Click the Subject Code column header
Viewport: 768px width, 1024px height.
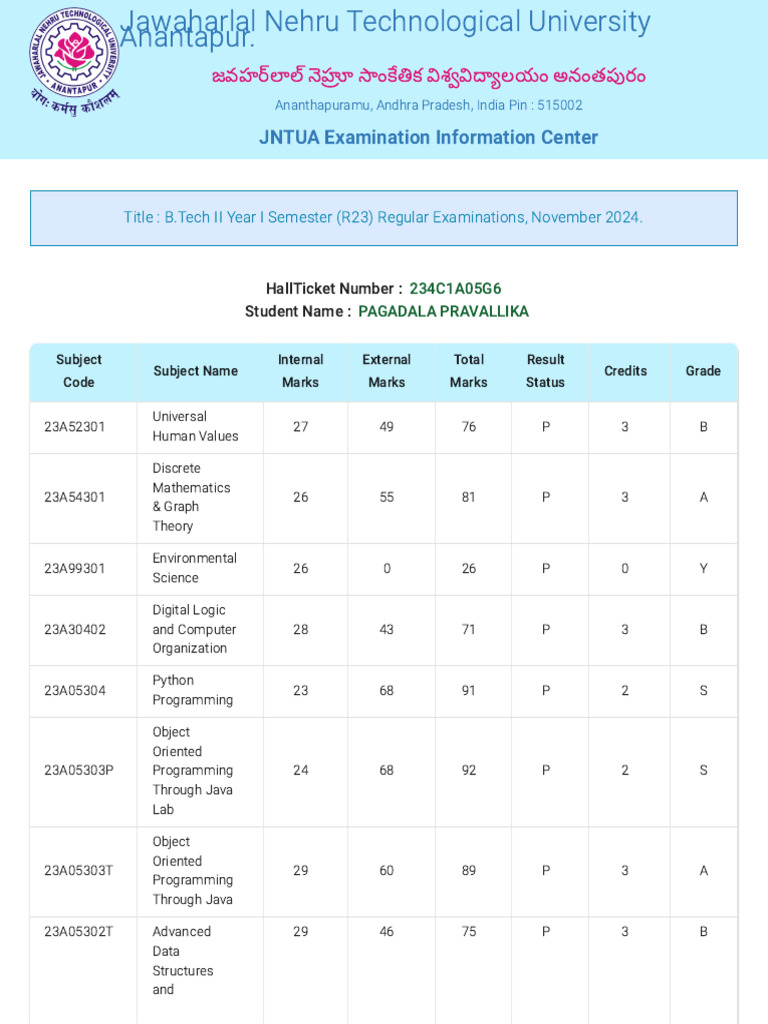79,371
